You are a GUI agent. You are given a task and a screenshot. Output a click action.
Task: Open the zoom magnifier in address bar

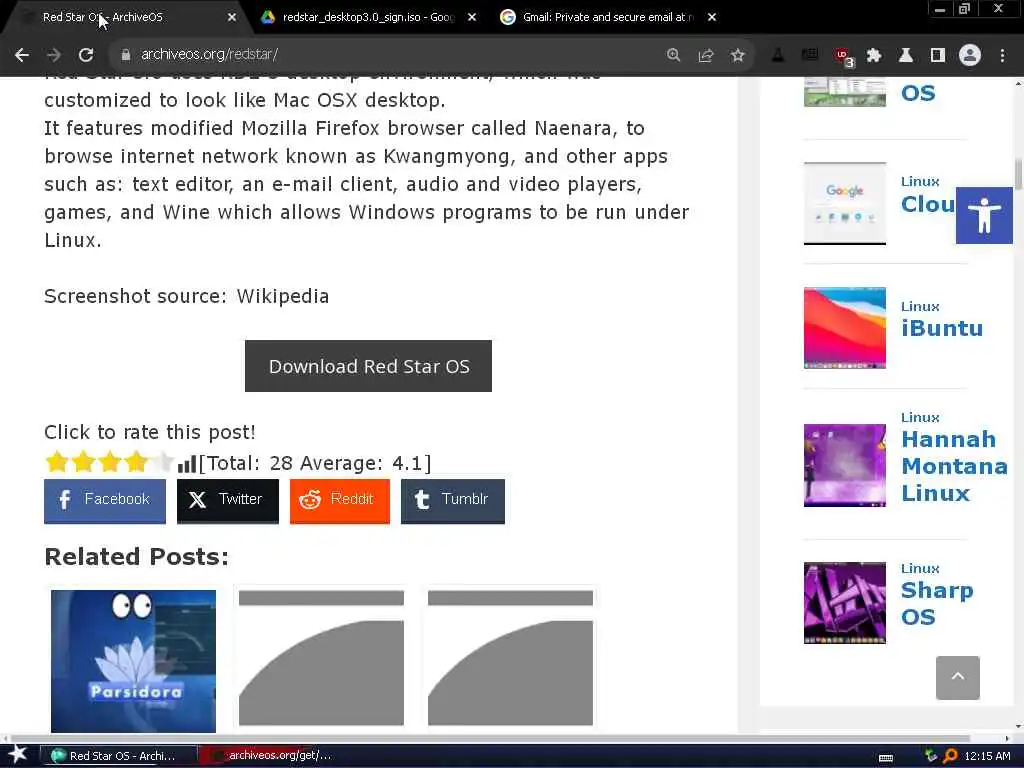tap(673, 55)
